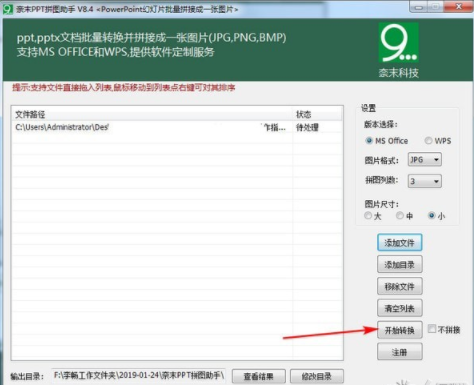Click the 添加目录 button
The image size is (474, 385).
(400, 264)
